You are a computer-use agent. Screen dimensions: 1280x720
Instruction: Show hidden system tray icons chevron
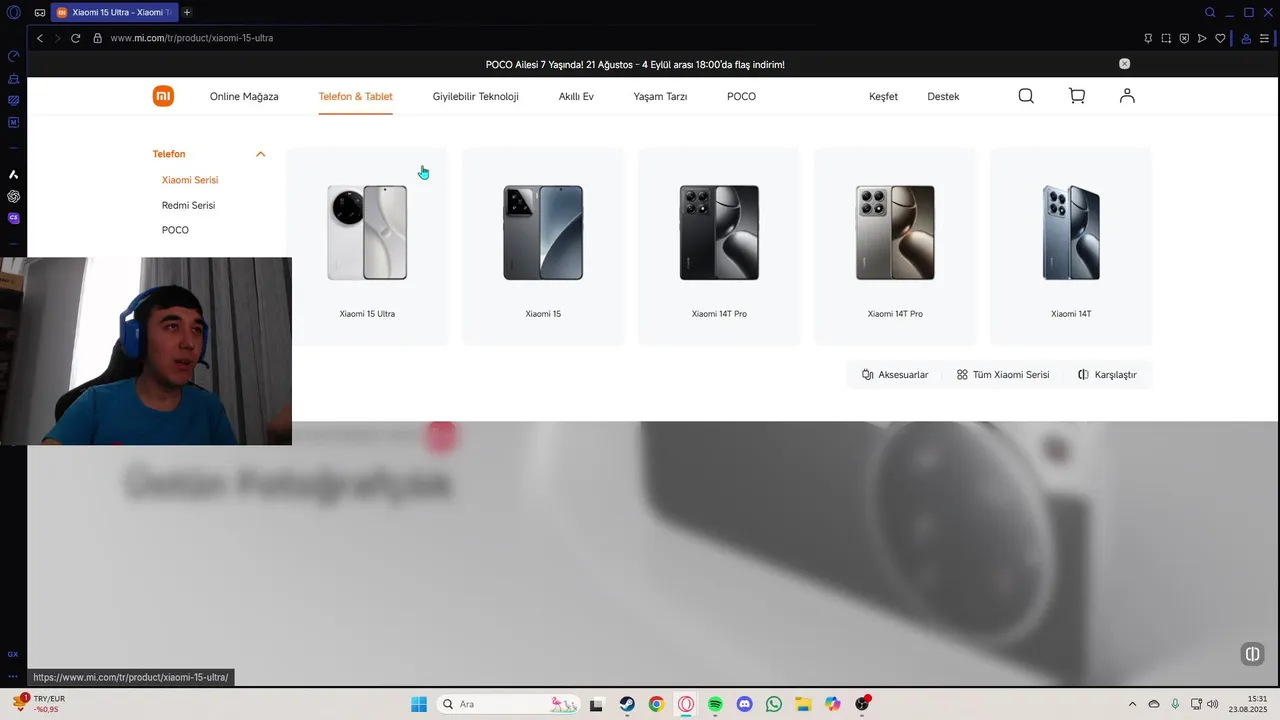(1132, 704)
